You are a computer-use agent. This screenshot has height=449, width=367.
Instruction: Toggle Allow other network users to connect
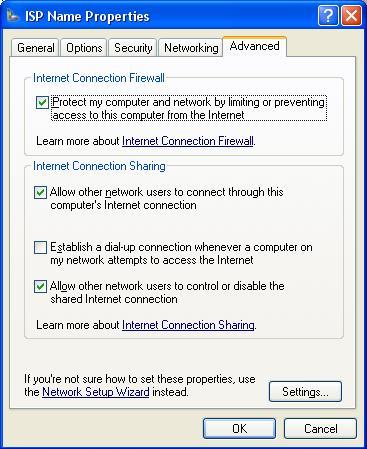tap(40, 193)
